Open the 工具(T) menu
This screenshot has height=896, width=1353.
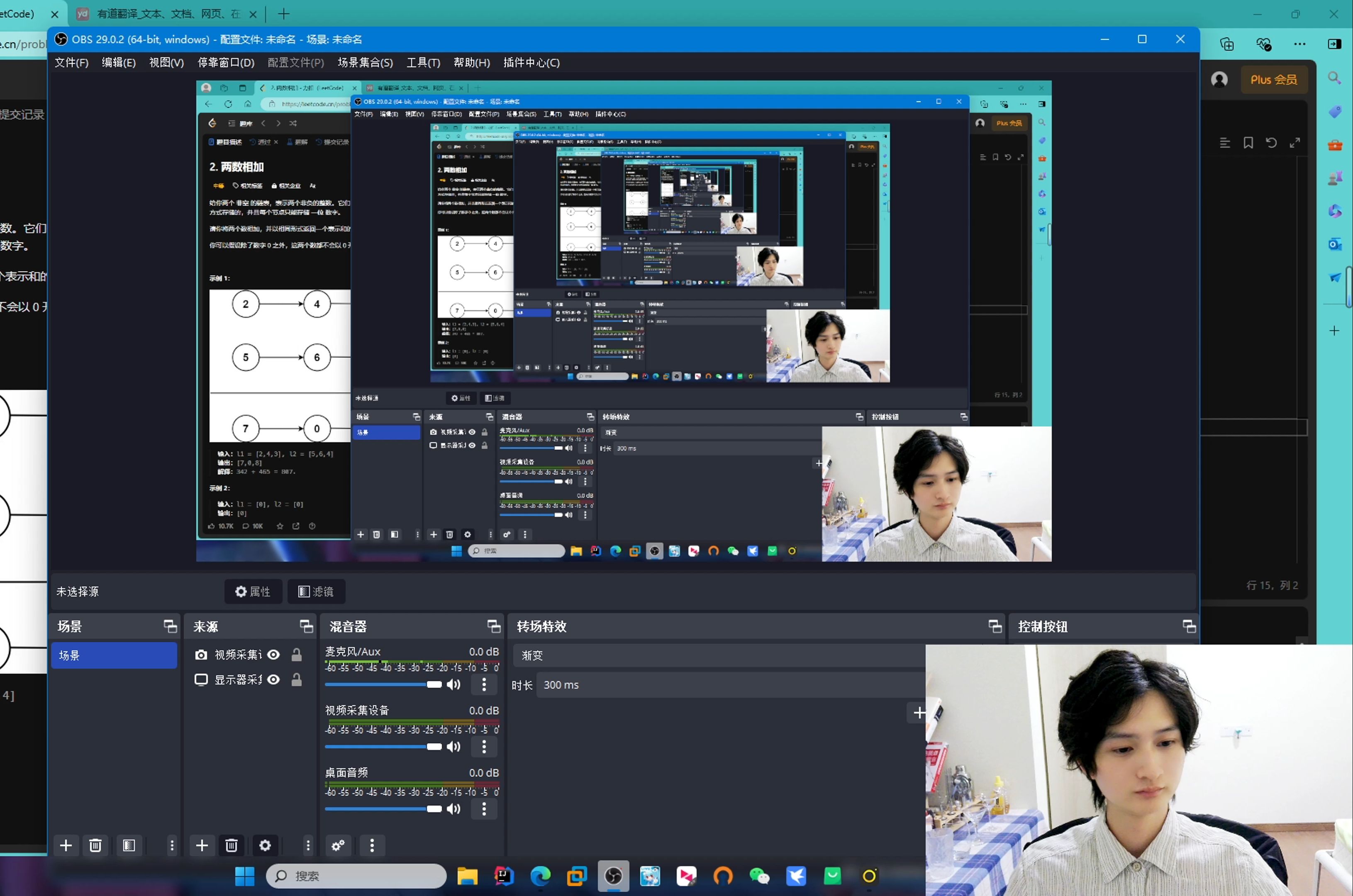point(423,63)
